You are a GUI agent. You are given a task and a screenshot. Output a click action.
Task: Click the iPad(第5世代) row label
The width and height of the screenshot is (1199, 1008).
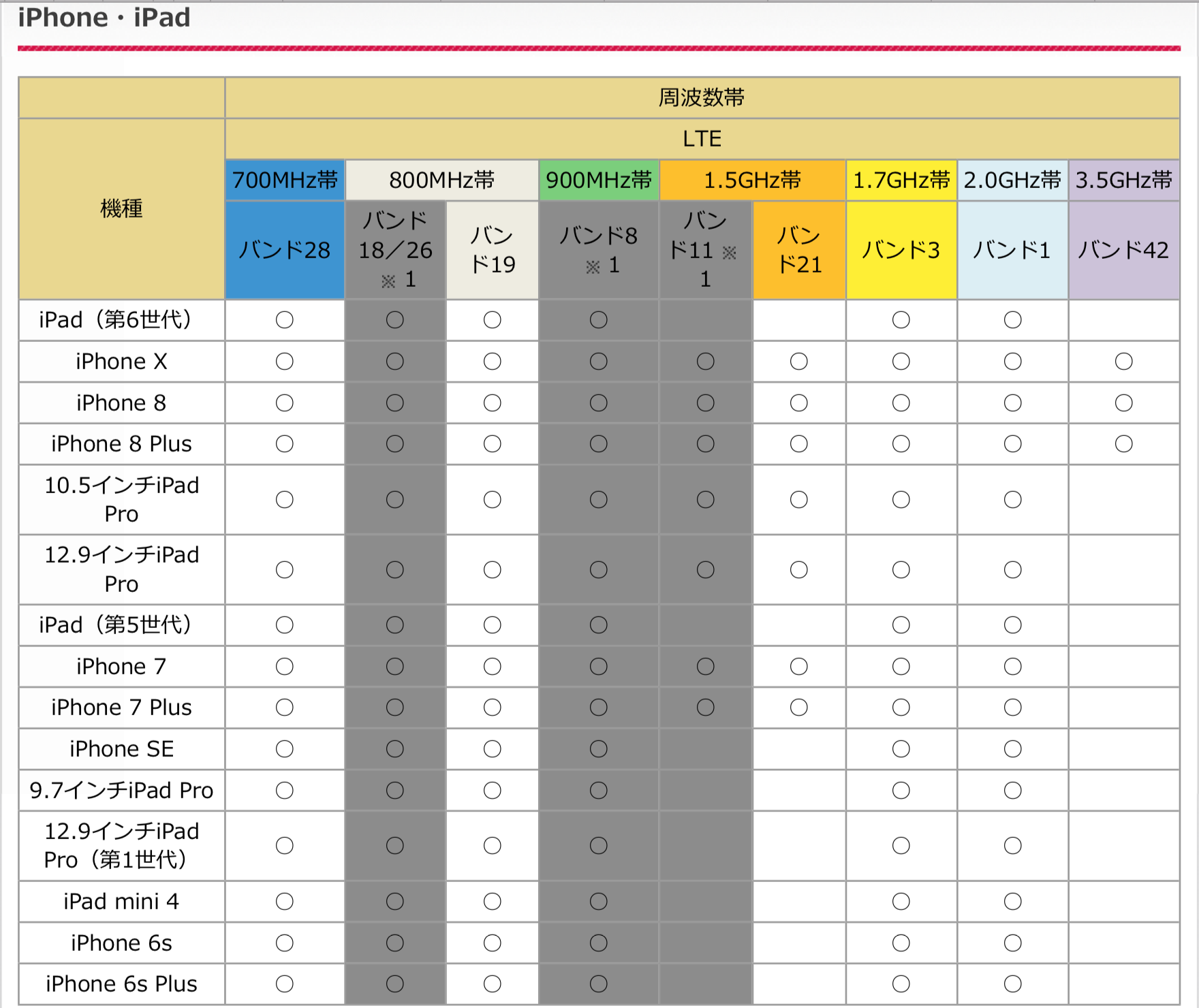point(122,625)
